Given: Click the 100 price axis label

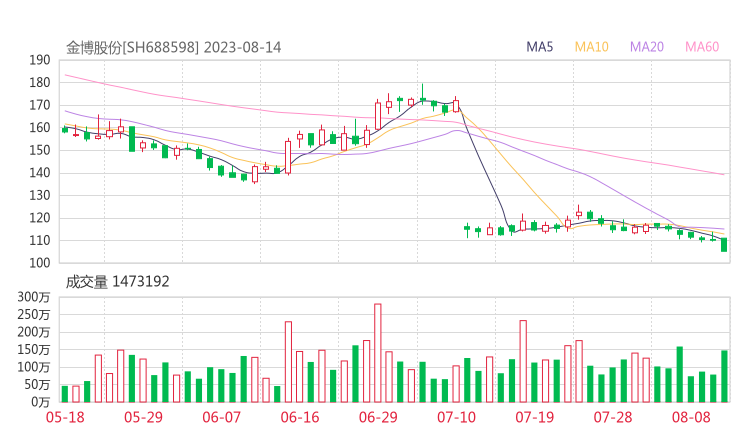Looking at the screenshot, I should coord(40,263).
